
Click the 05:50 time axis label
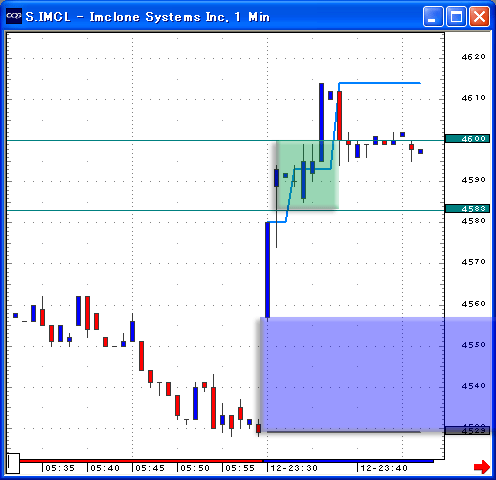tap(195, 468)
